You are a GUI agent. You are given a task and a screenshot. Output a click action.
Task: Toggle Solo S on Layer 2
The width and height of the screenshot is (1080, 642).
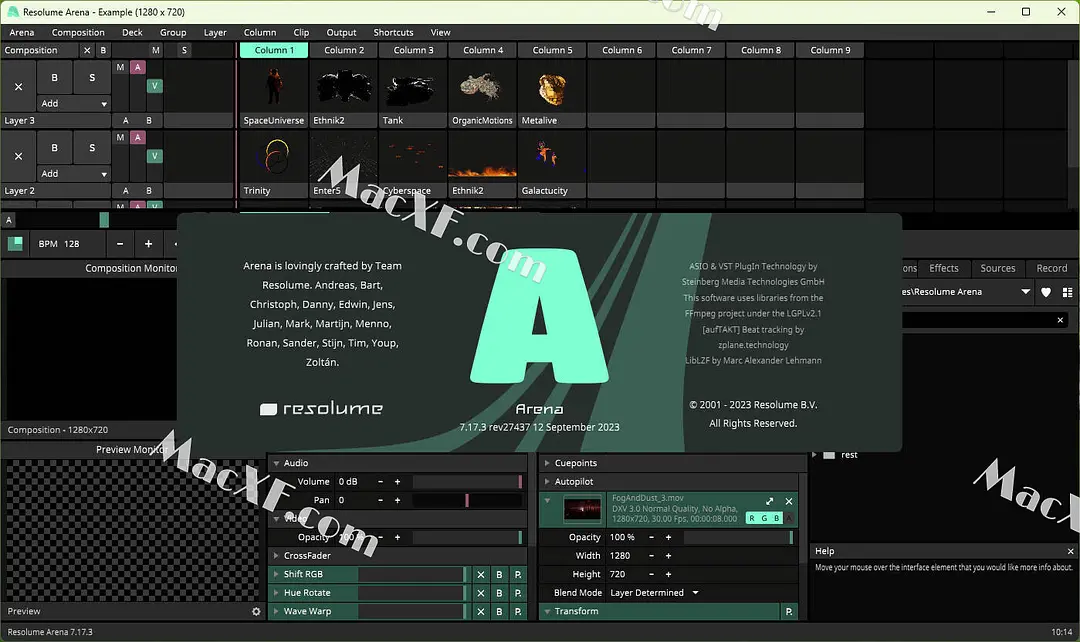pos(92,148)
